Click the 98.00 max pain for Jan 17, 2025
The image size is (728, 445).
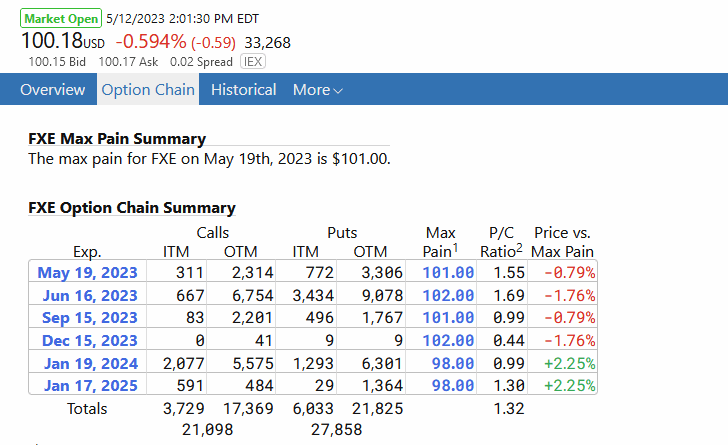[x=453, y=385]
